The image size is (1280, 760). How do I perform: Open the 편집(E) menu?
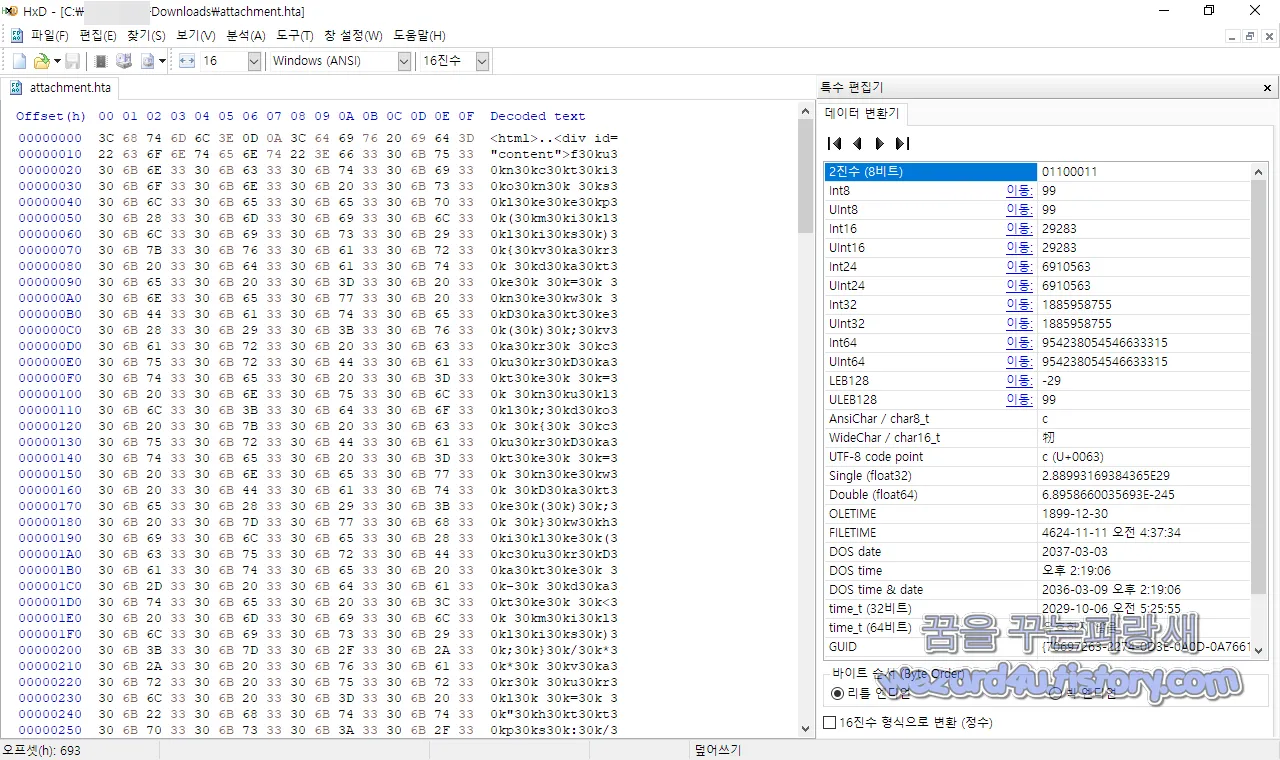[98, 35]
